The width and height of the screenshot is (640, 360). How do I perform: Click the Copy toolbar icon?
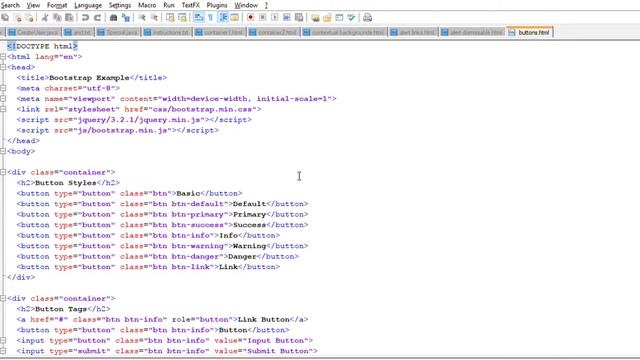pyautogui.click(x=57, y=18)
